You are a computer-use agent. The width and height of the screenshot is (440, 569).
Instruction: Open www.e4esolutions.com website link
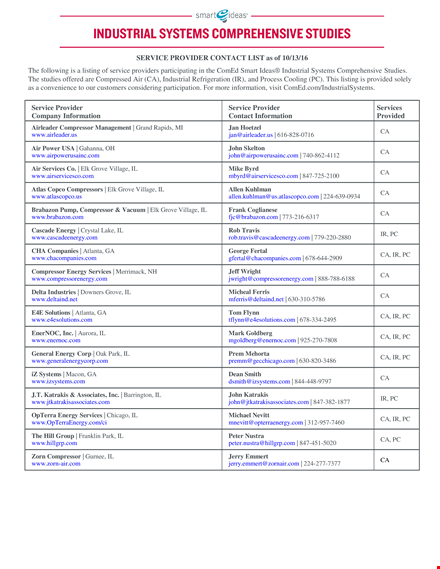(62, 320)
